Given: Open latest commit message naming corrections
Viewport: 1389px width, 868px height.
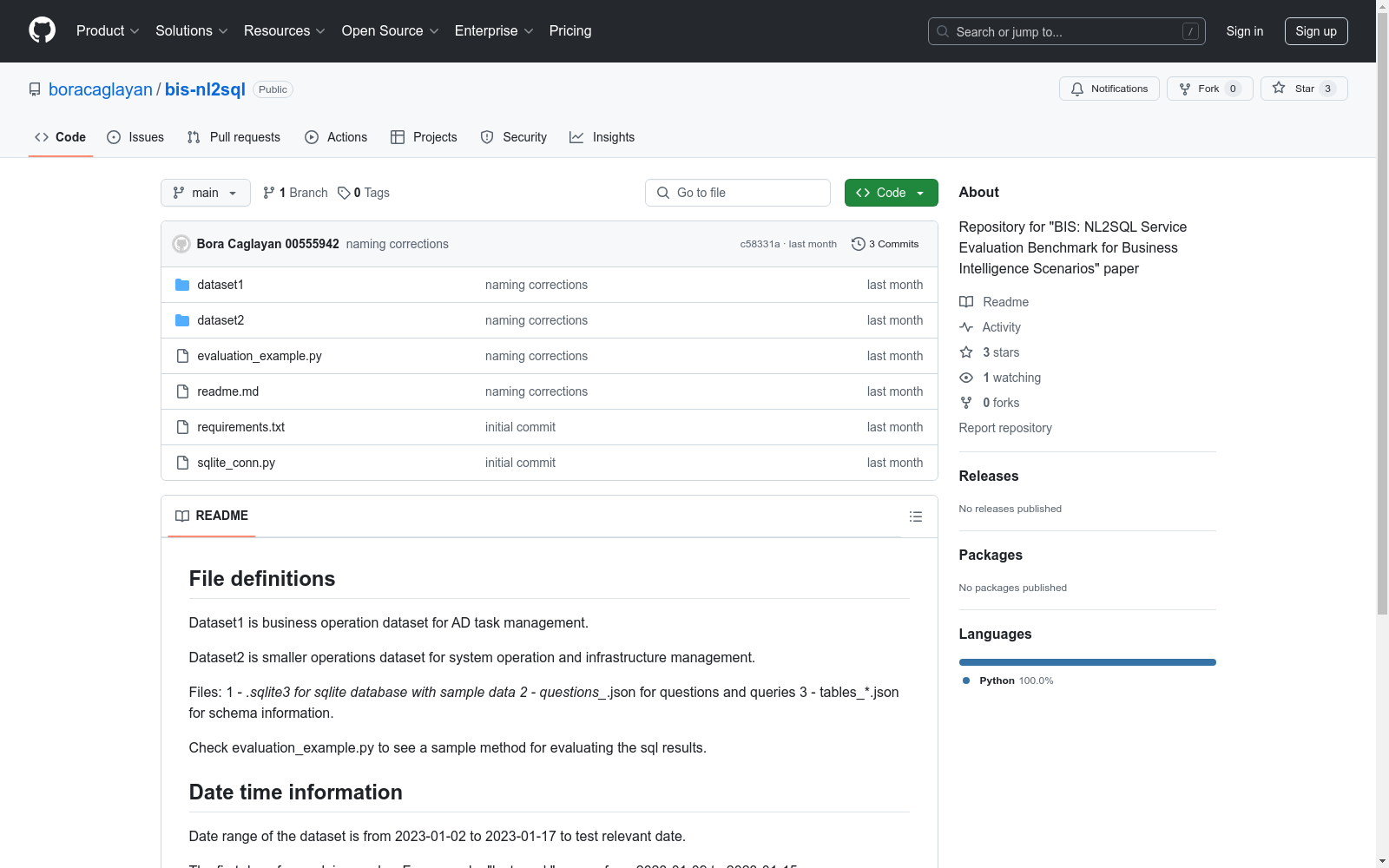Looking at the screenshot, I should coord(398,244).
